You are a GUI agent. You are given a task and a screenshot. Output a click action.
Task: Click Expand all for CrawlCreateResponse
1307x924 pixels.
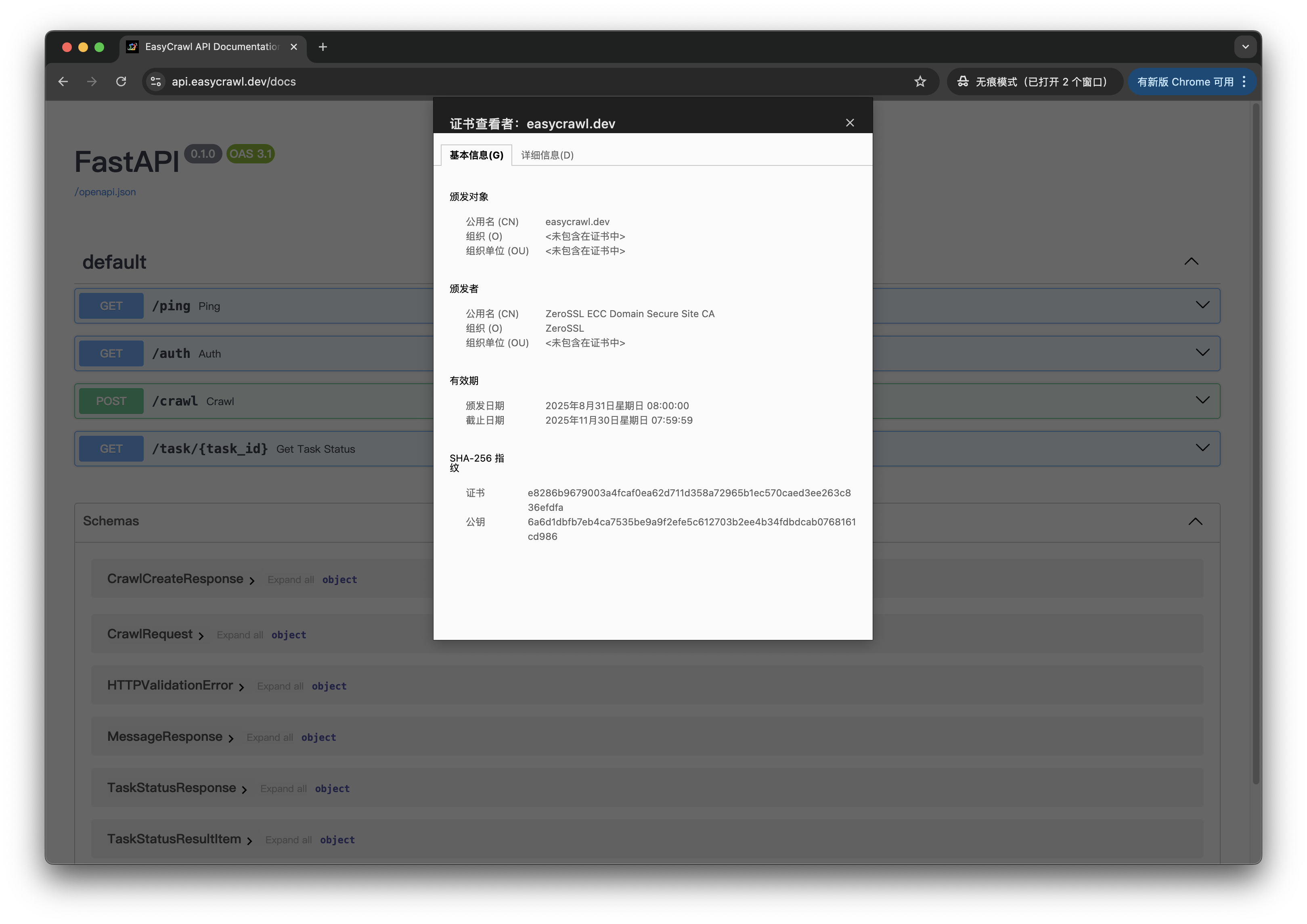click(x=290, y=580)
